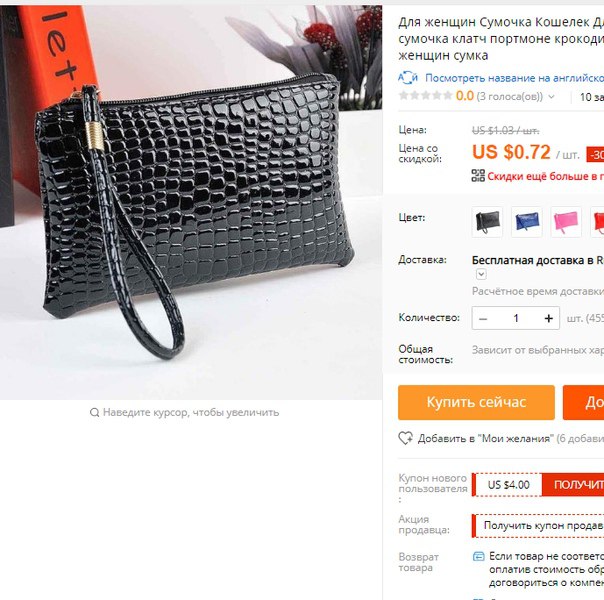
Task: Click 'Получить купон продавца' seller coupon
Action: point(544,525)
